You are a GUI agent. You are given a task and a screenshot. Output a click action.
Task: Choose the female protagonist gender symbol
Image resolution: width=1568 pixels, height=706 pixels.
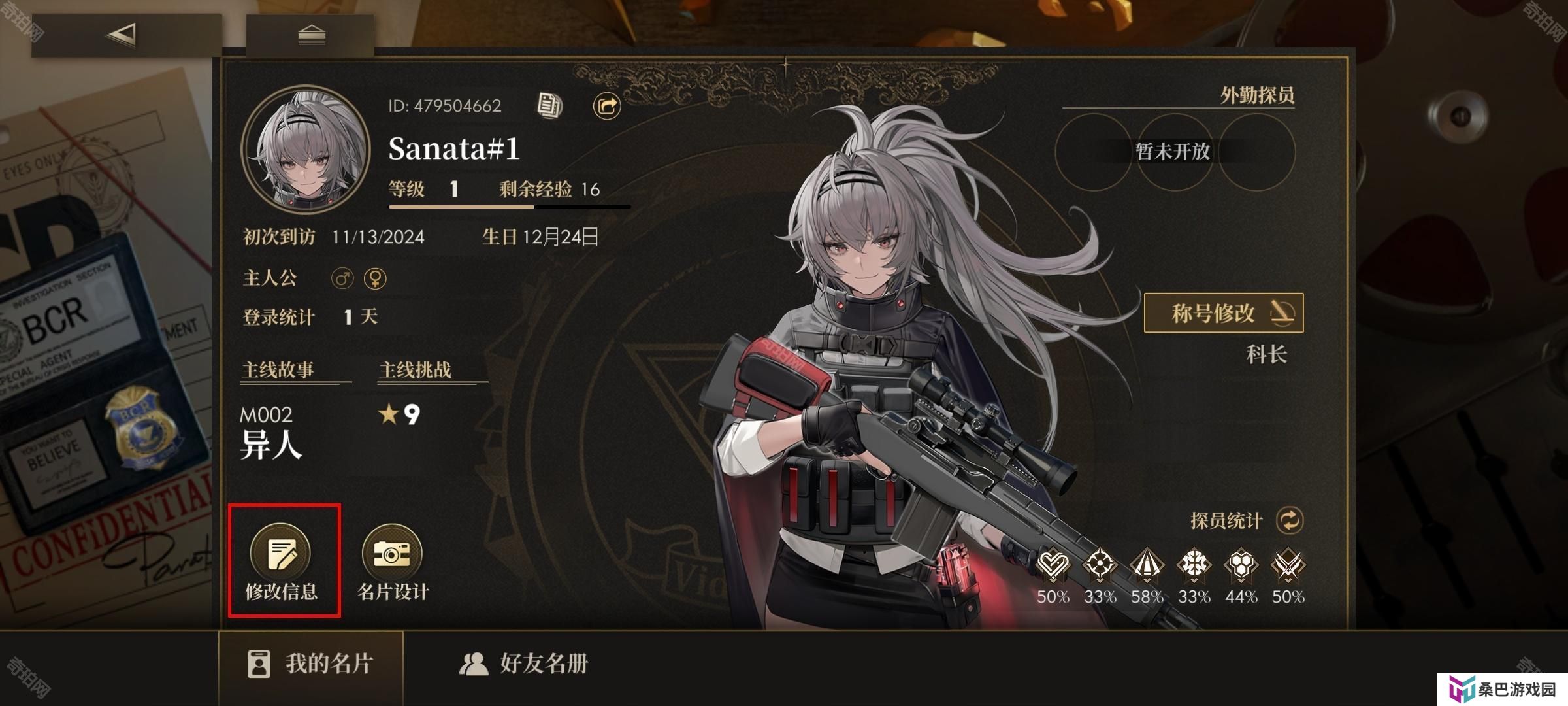pos(375,278)
